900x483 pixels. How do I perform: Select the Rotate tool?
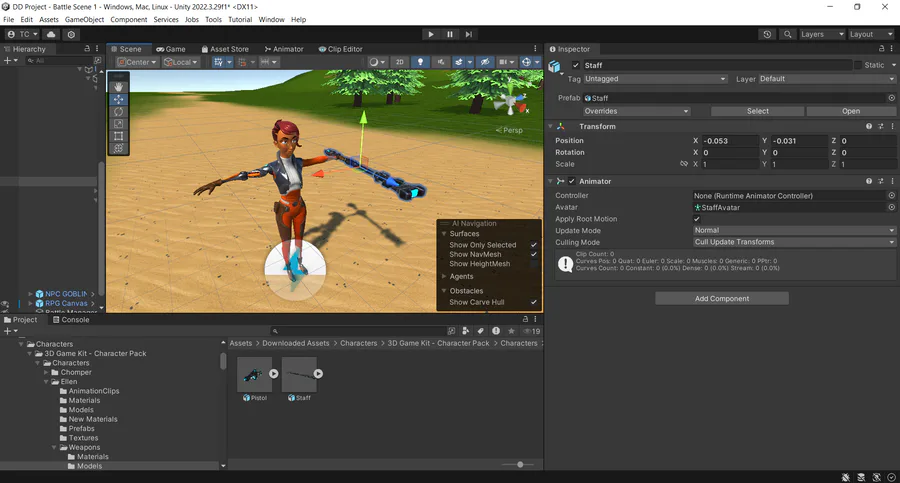tap(119, 111)
